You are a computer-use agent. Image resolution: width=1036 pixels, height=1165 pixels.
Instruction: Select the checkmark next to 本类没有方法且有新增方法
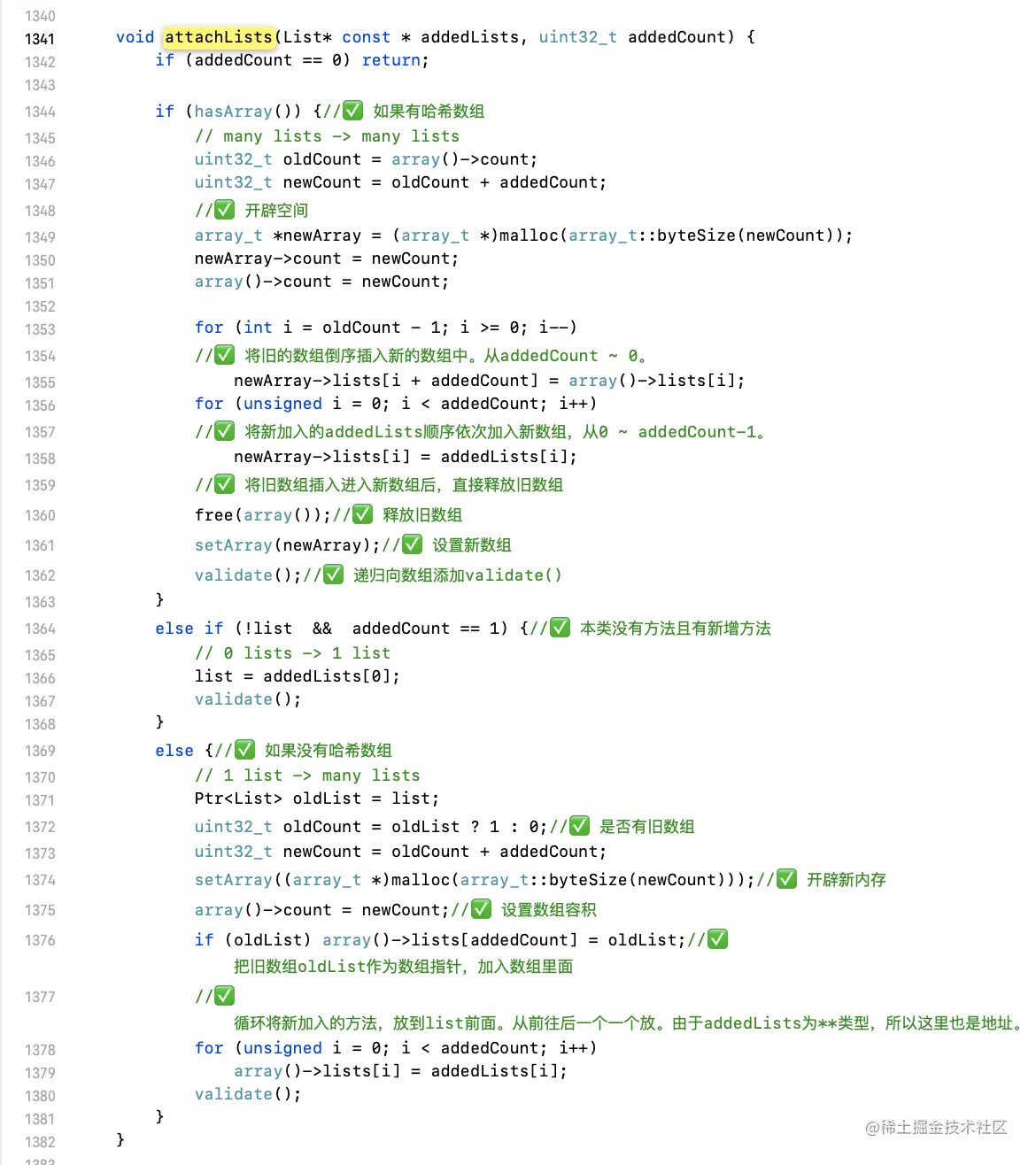pos(558,628)
